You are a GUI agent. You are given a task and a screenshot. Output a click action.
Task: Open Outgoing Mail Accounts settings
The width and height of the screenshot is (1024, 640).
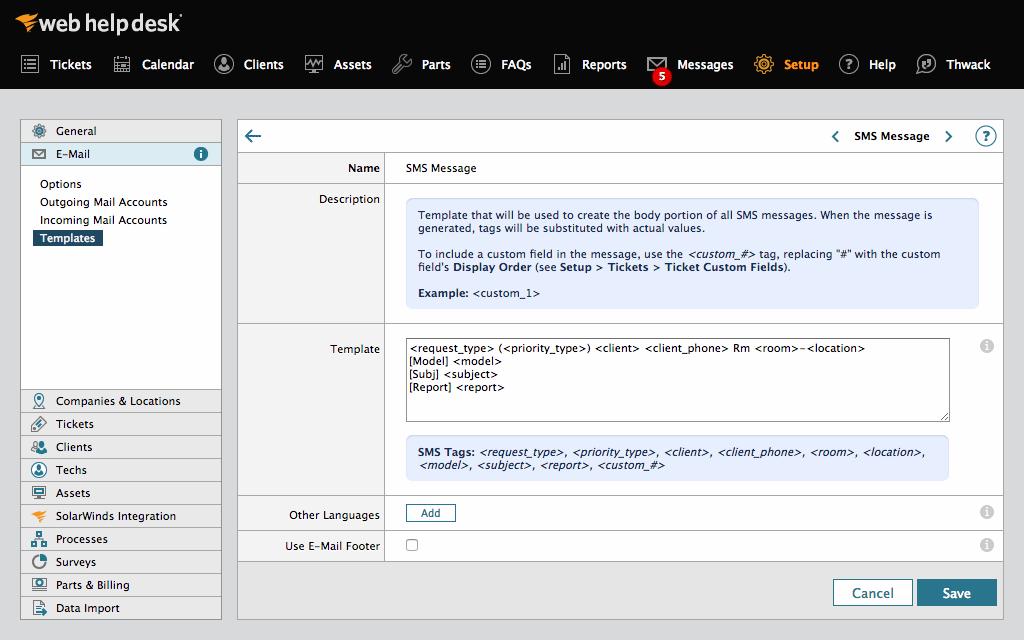(105, 201)
